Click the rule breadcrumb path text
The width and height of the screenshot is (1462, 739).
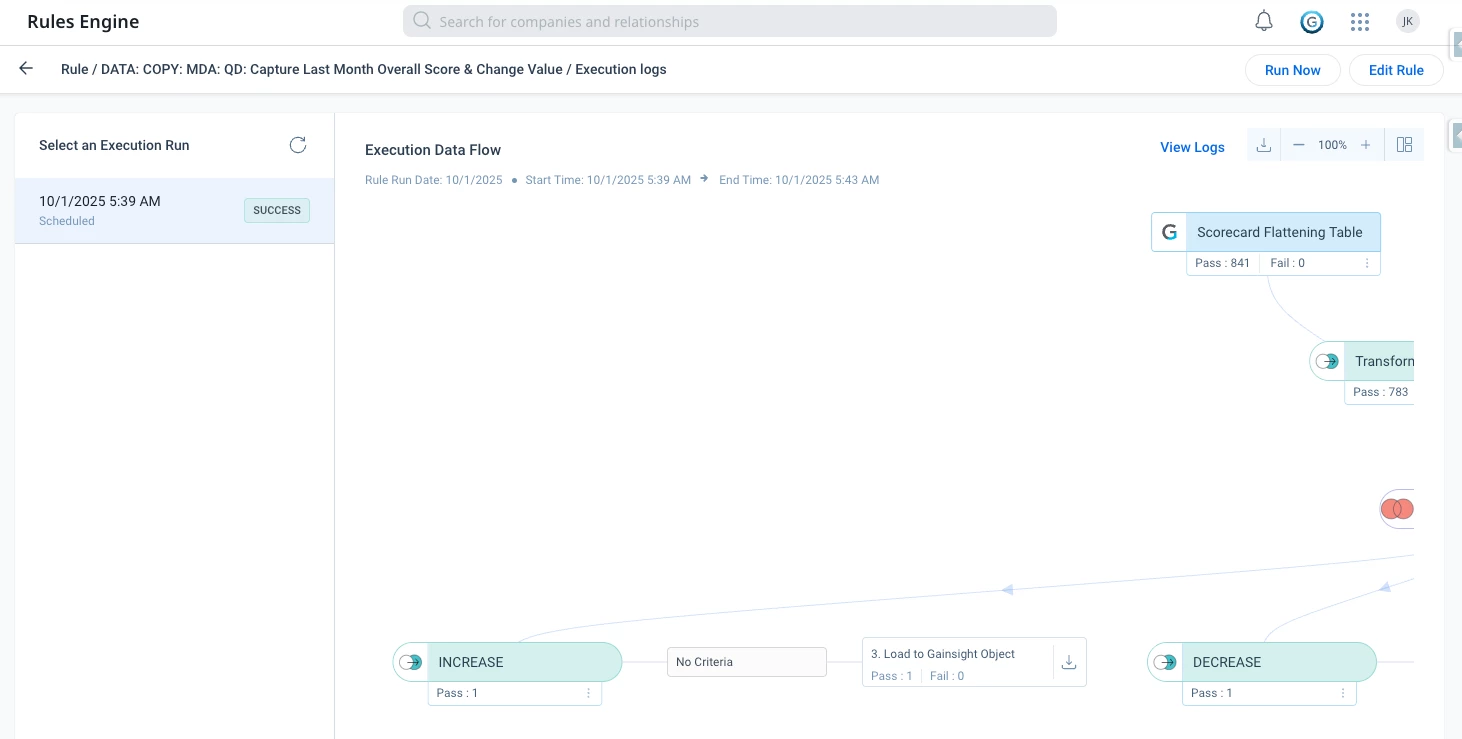point(364,69)
